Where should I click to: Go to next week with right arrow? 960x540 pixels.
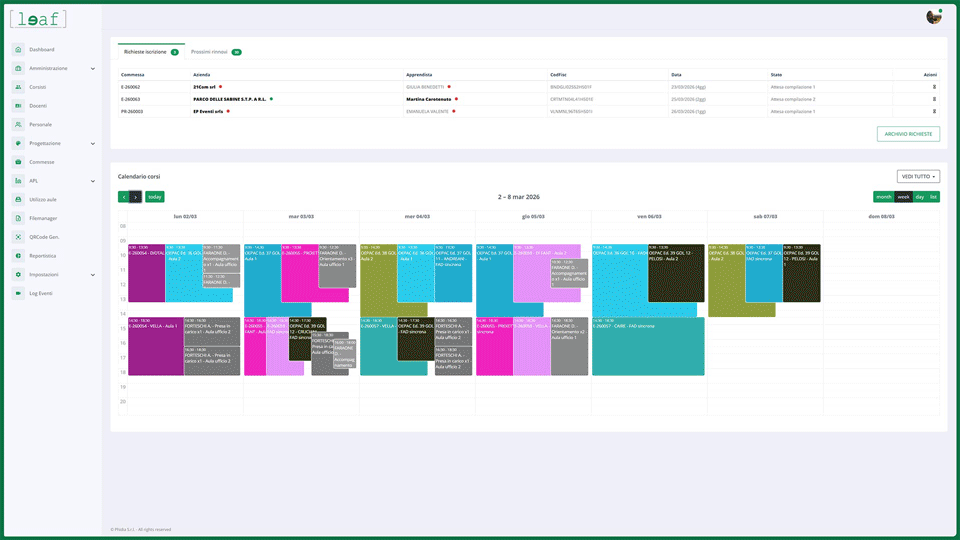tap(136, 197)
